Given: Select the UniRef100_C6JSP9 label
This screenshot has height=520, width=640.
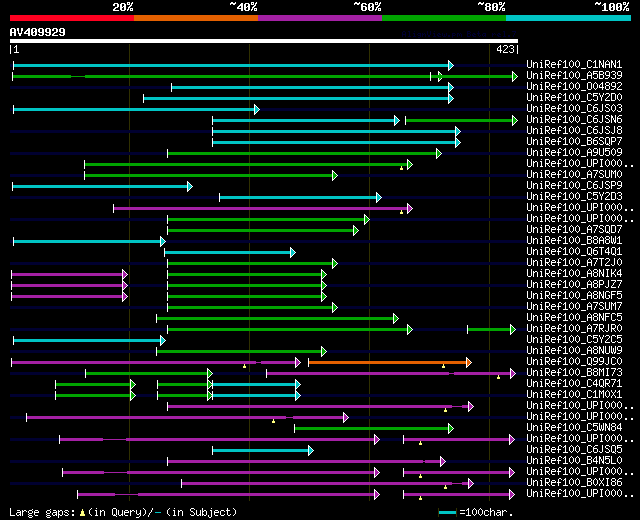Looking at the screenshot, I should [x=574, y=185].
